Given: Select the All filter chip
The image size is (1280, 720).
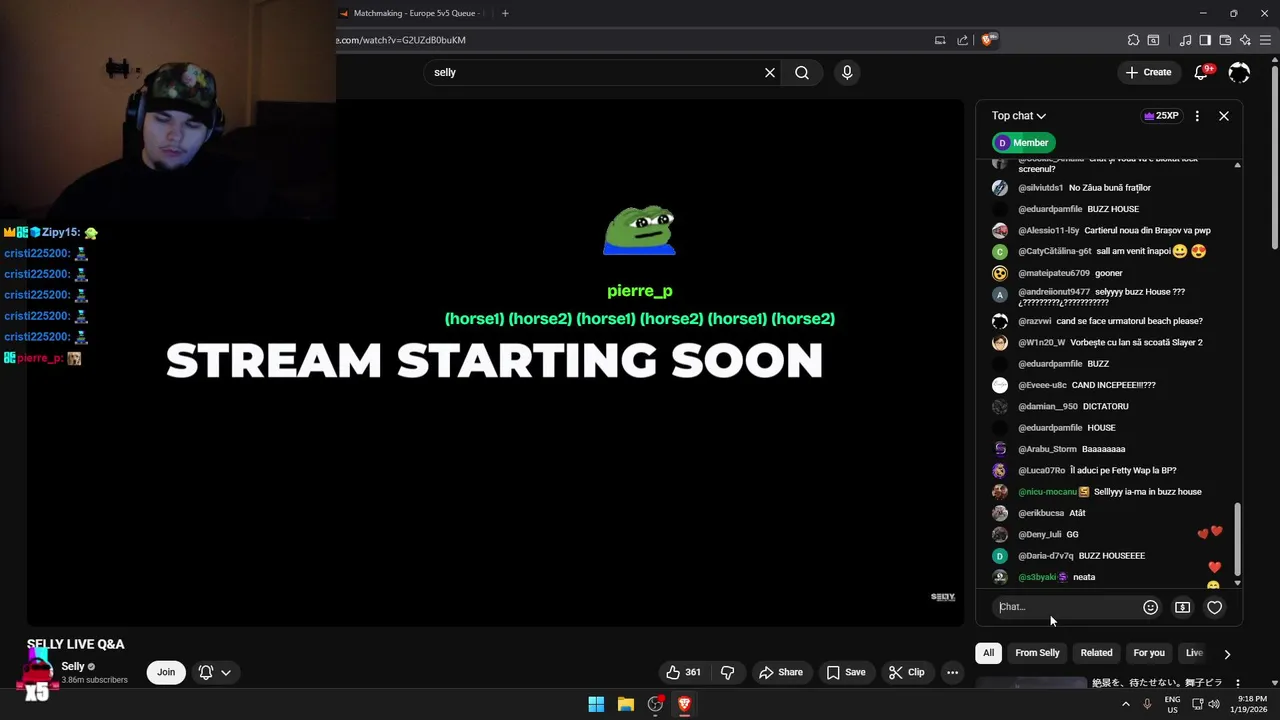Looking at the screenshot, I should pos(988,653).
